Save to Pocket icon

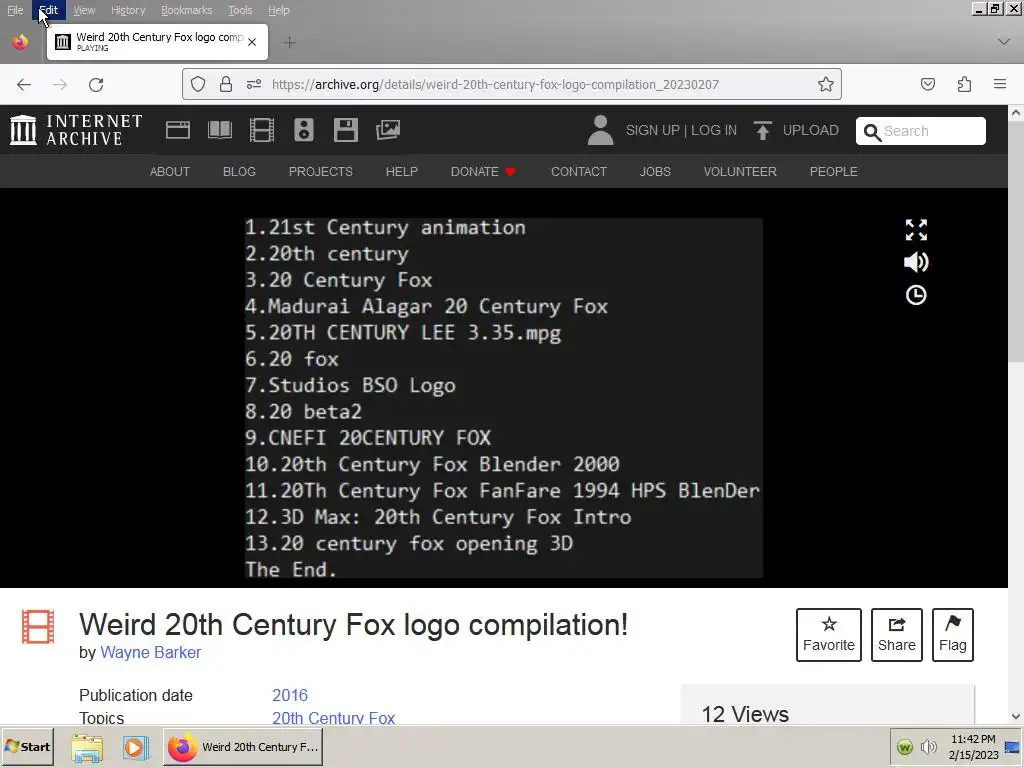tap(928, 84)
